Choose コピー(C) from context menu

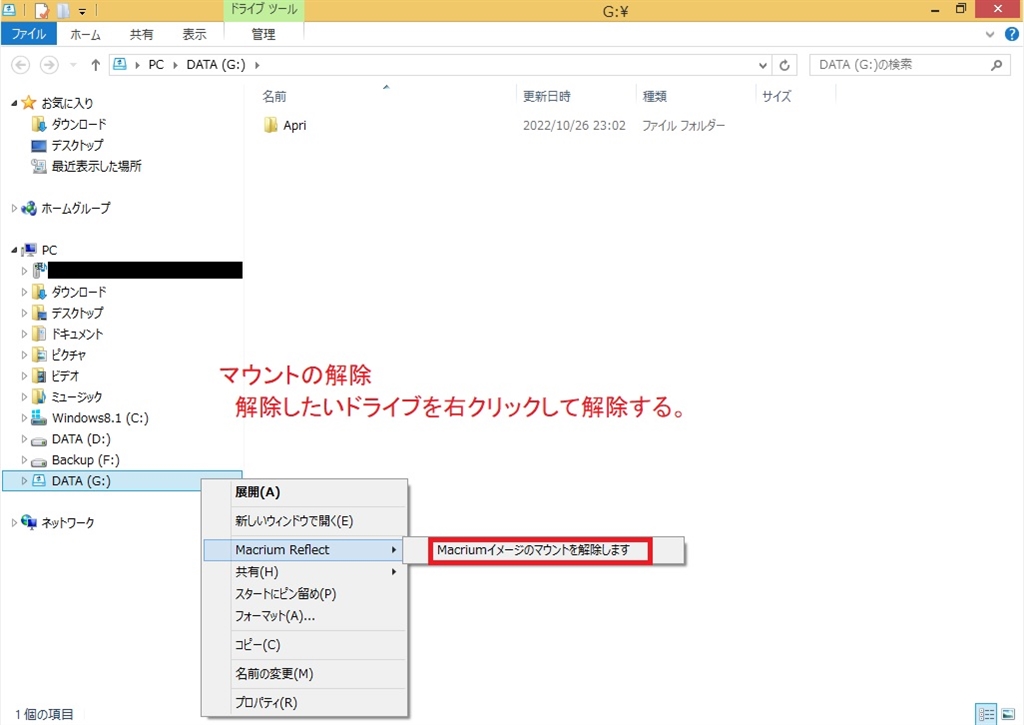(305, 645)
